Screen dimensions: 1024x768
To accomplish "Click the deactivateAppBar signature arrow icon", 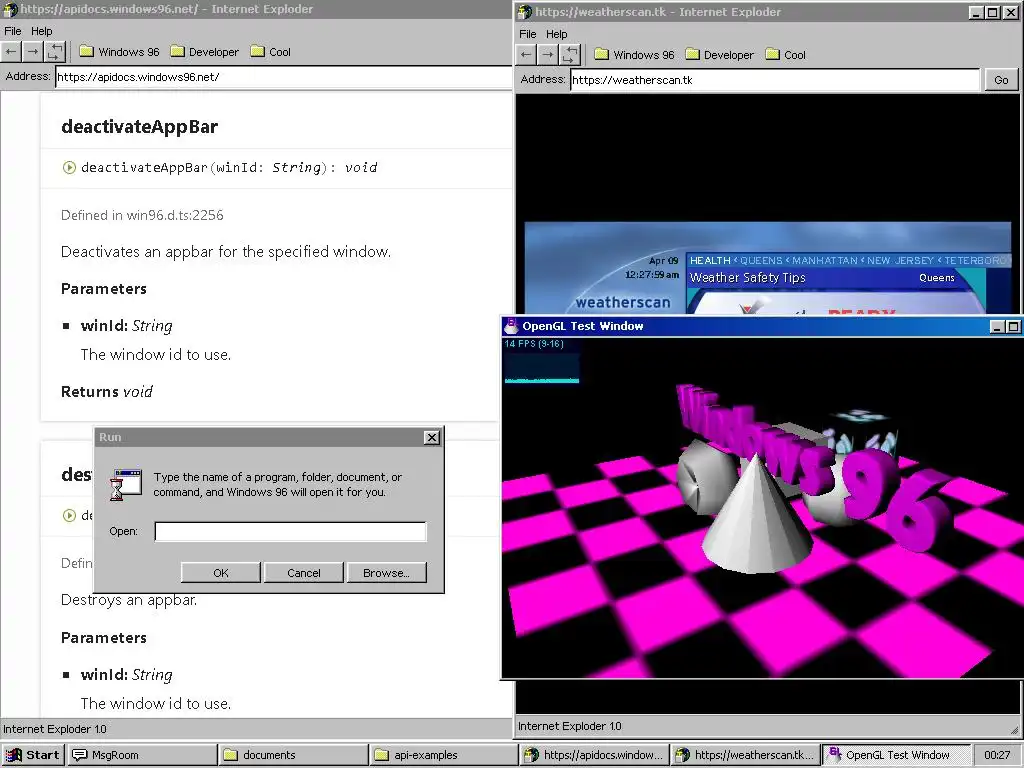I will 69,168.
